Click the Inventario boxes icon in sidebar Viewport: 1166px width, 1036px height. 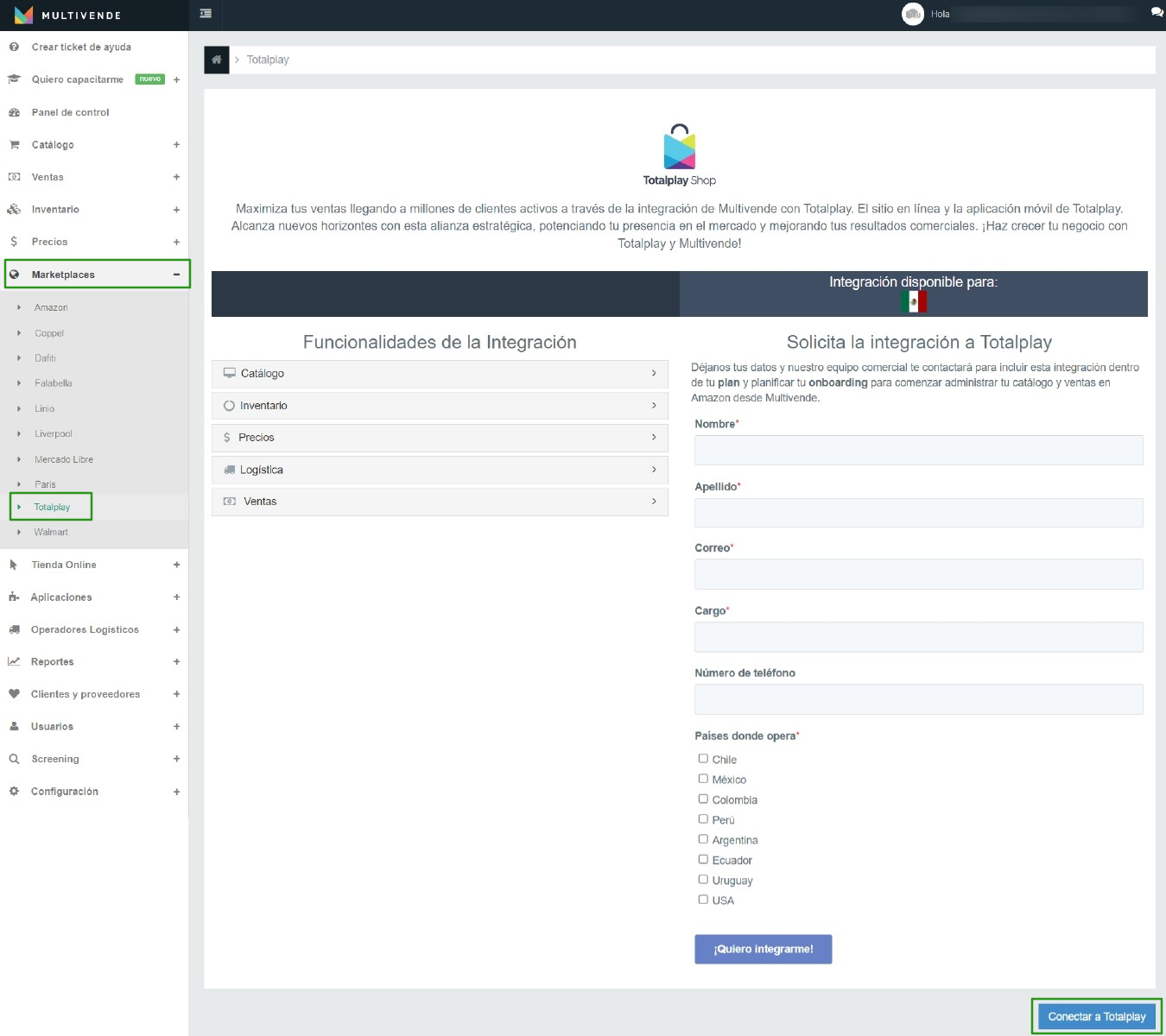click(14, 209)
